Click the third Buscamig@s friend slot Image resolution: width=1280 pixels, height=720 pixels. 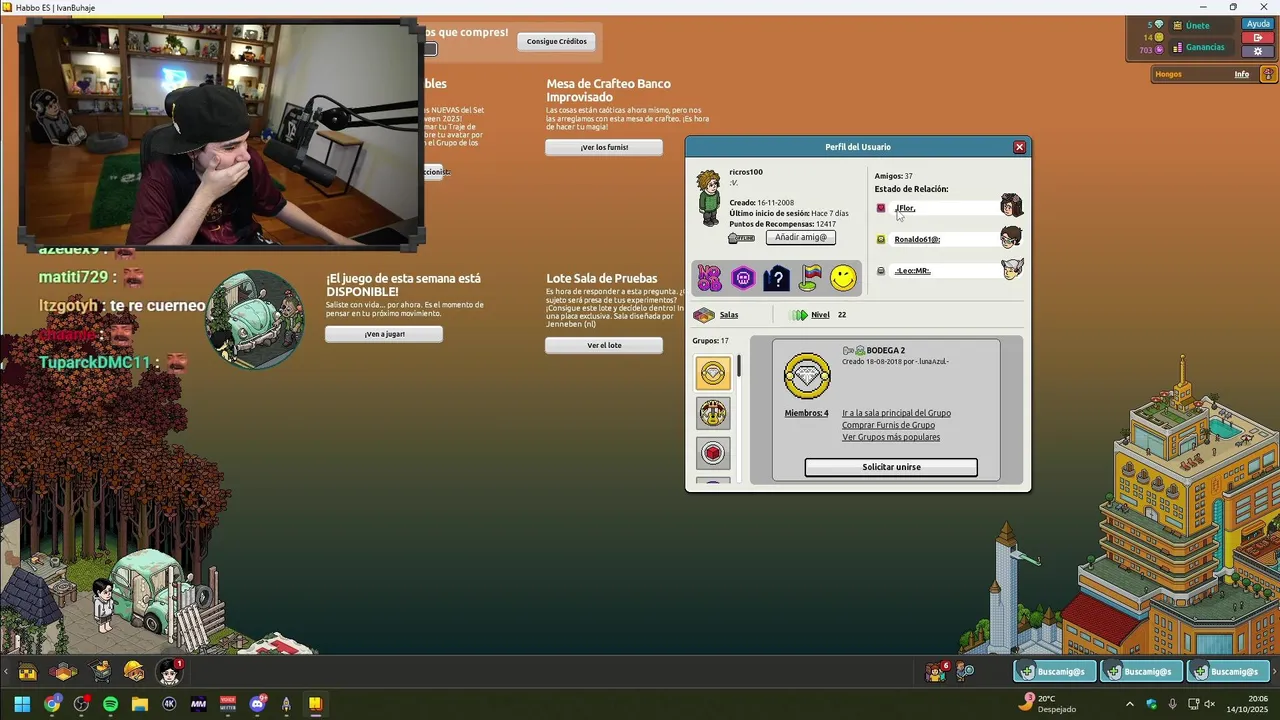[x=1228, y=671]
